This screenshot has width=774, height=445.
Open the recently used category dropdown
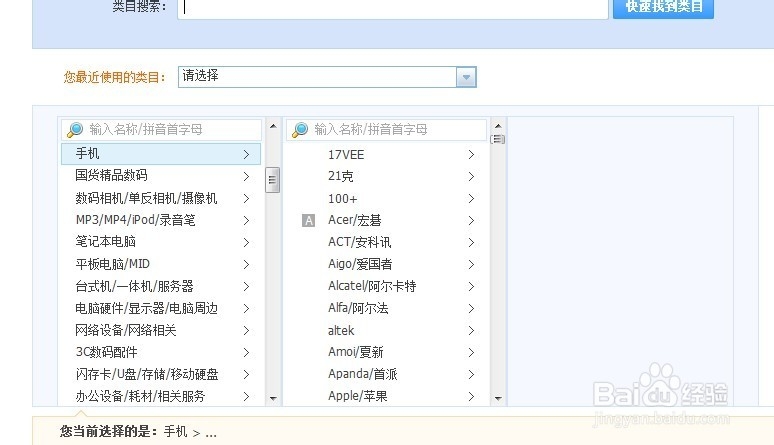(x=327, y=77)
